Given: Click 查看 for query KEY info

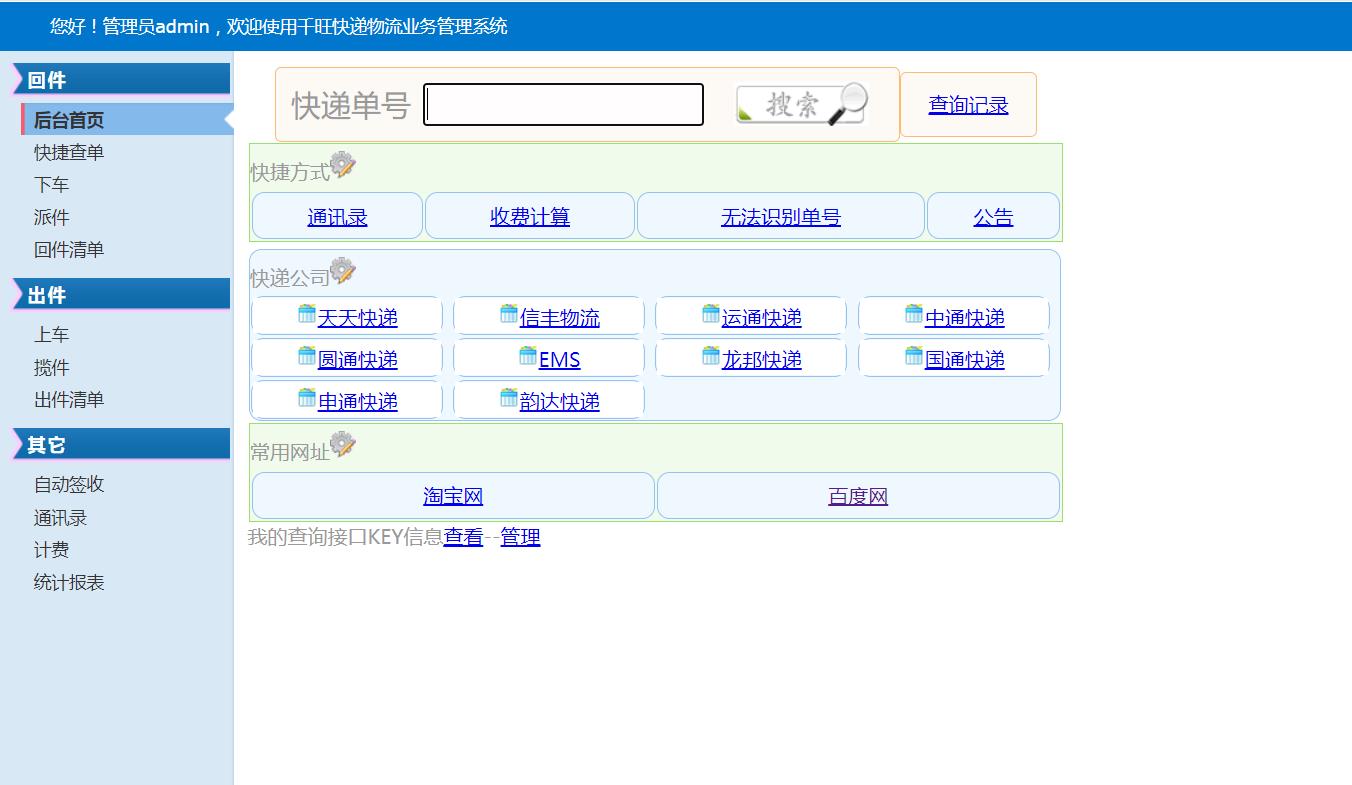Looking at the screenshot, I should coord(463,537).
